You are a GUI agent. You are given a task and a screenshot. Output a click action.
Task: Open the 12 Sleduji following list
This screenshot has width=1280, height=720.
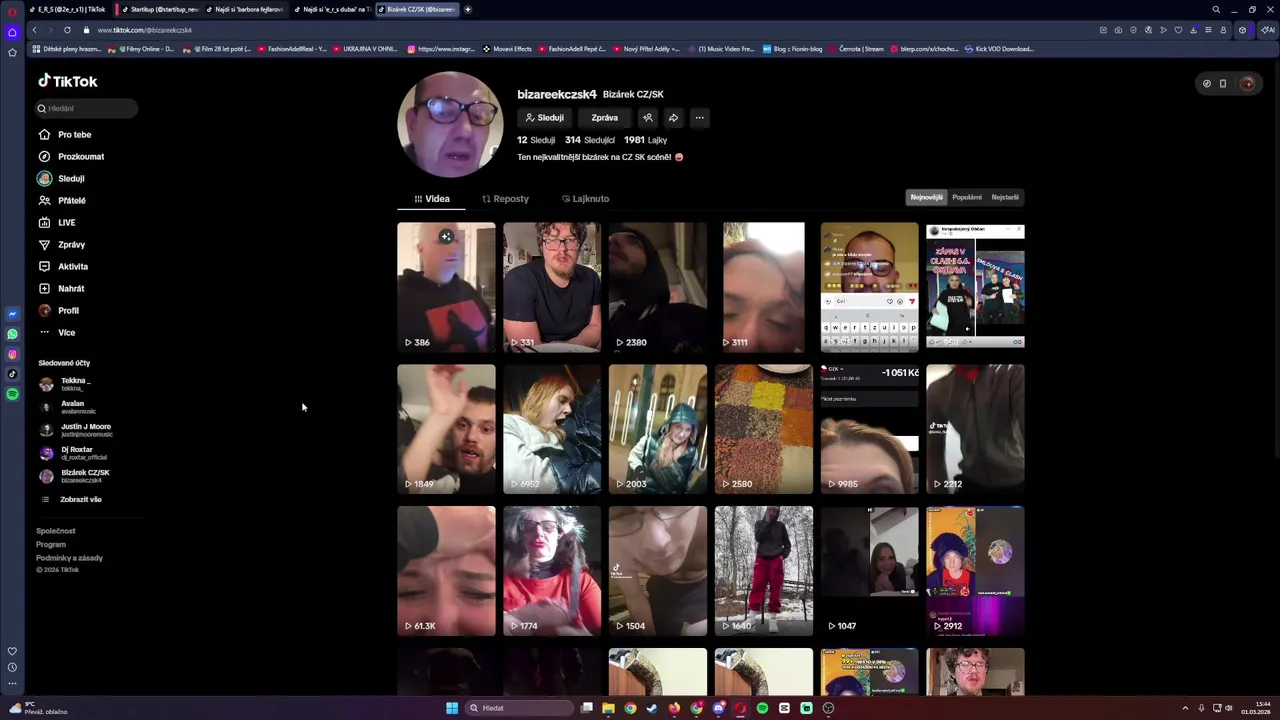(536, 140)
